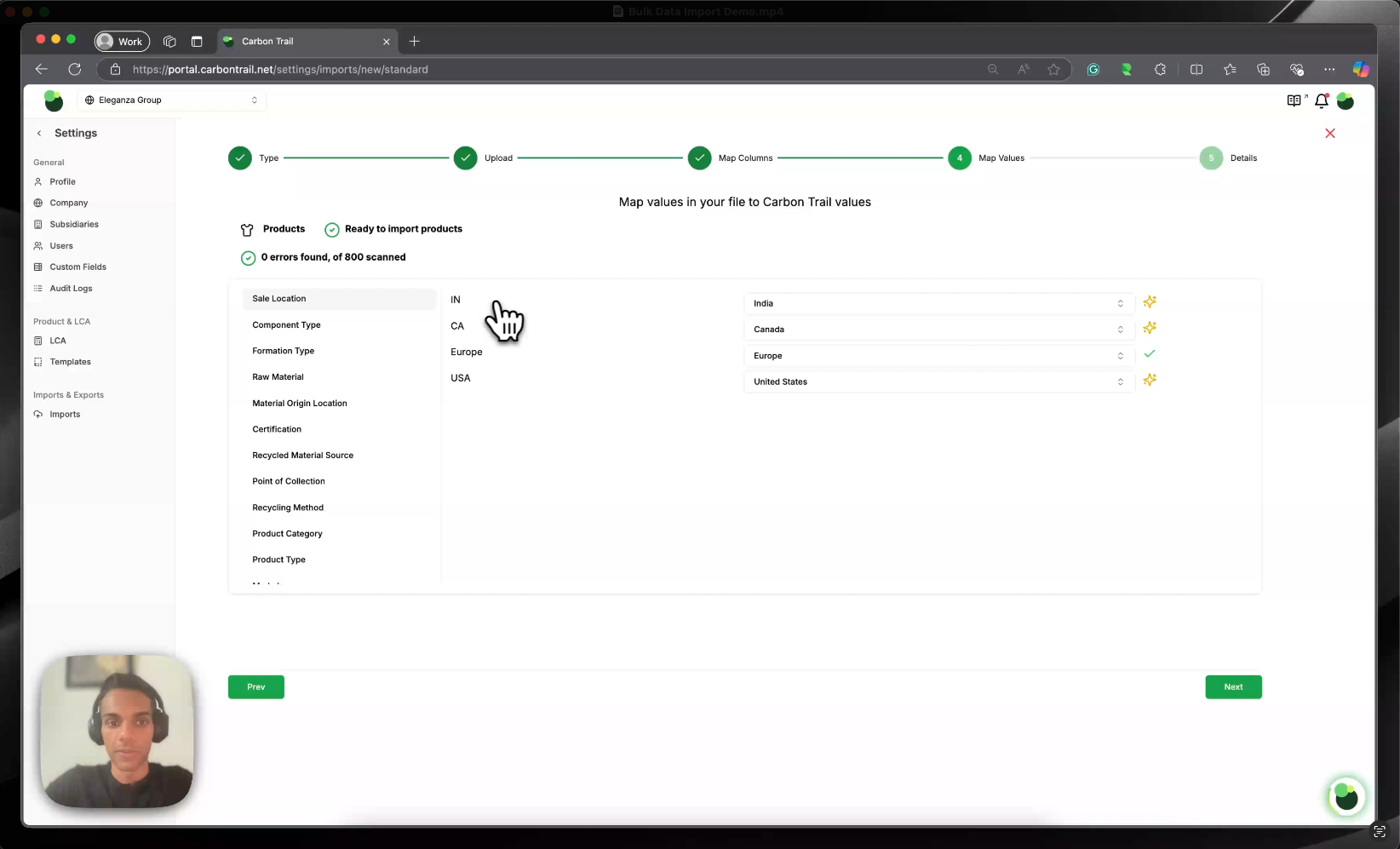Click the green checkmark beside Europe mapping

[x=1150, y=354]
